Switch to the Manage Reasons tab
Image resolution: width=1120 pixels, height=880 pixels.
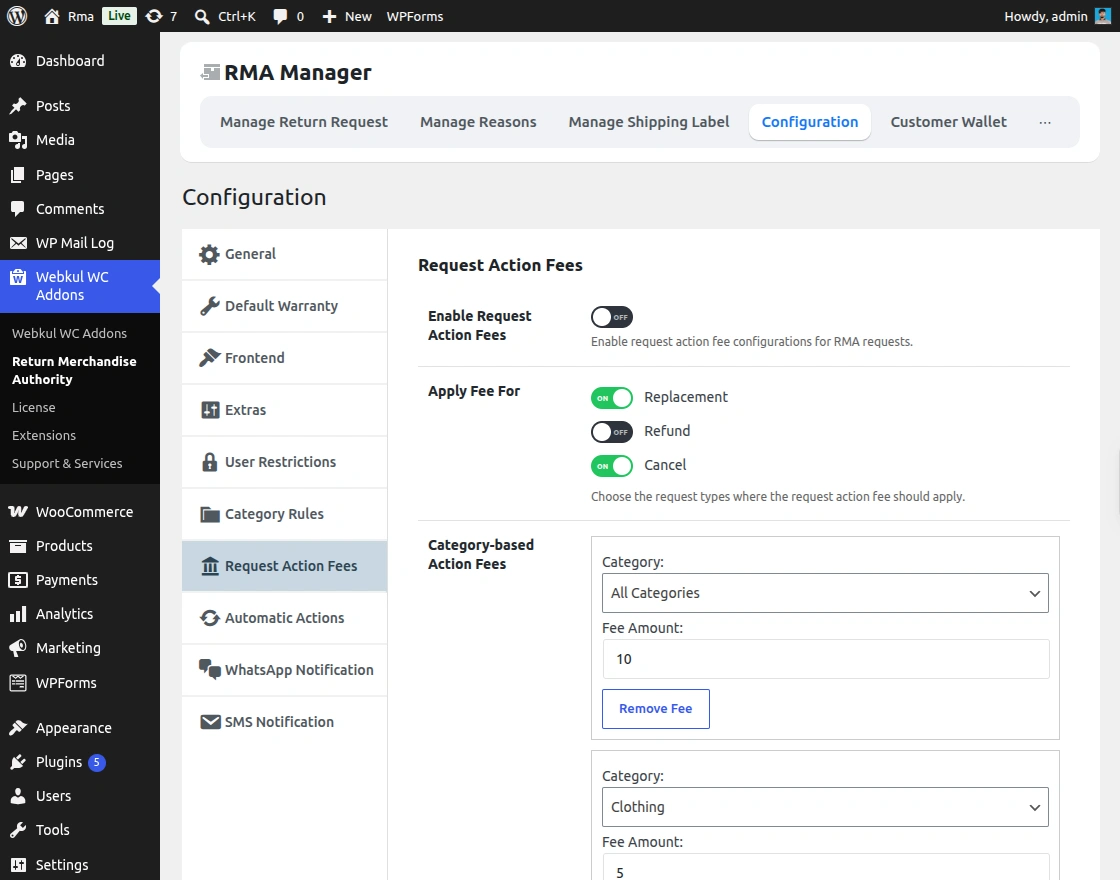click(478, 122)
